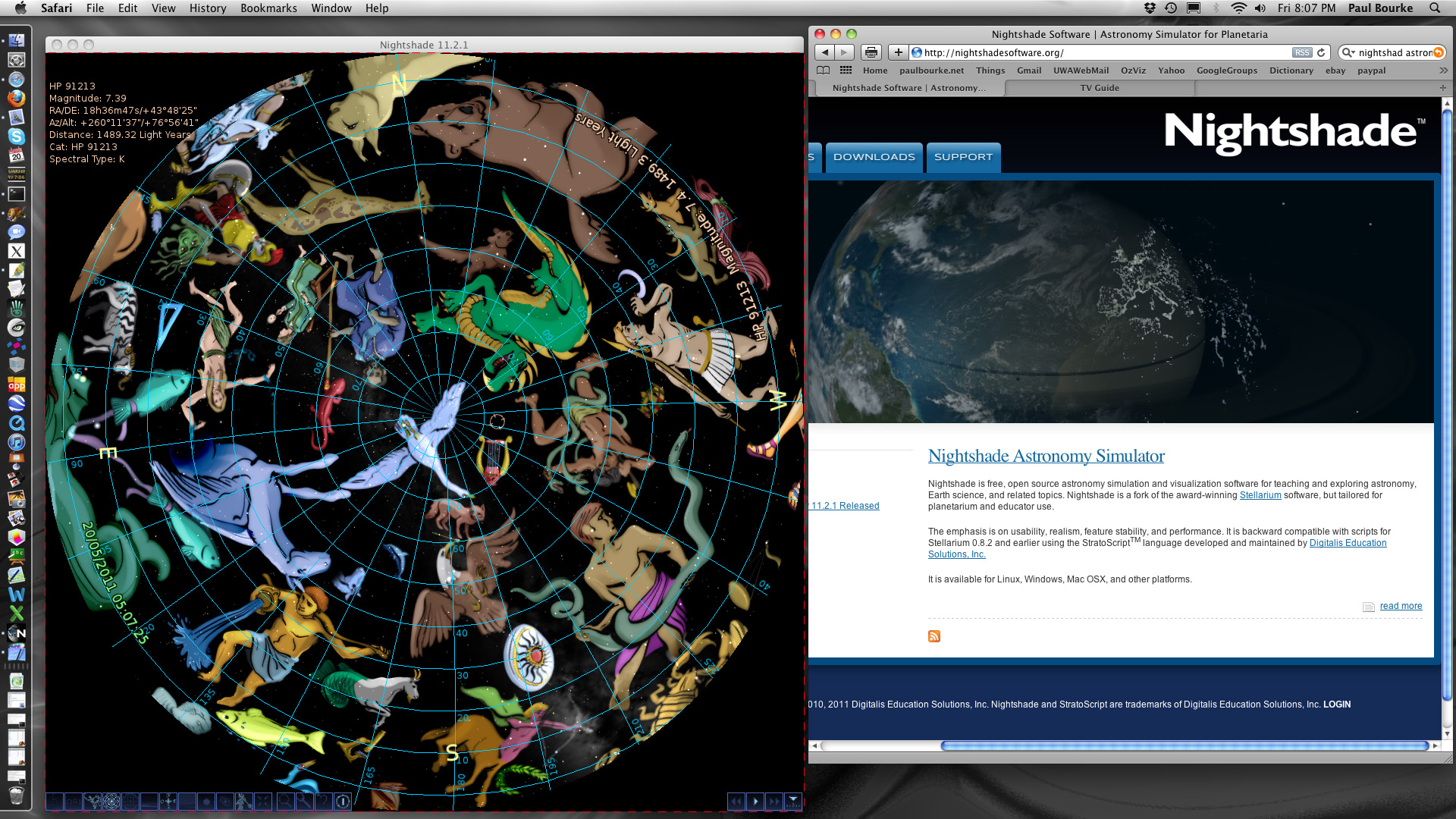The height and width of the screenshot is (819, 1456).
Task: Click the Nightshade quit power icon
Action: coord(343,802)
